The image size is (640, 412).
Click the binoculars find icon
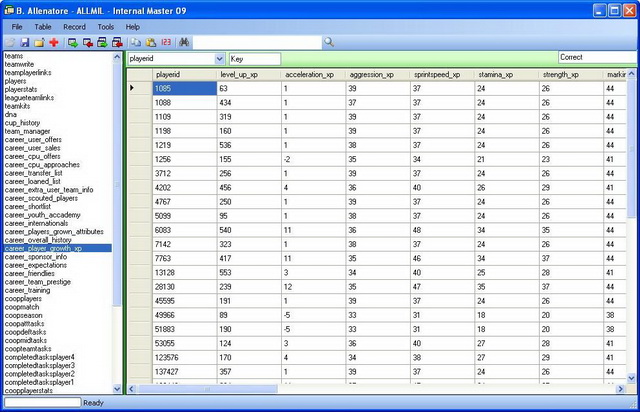coord(184,42)
